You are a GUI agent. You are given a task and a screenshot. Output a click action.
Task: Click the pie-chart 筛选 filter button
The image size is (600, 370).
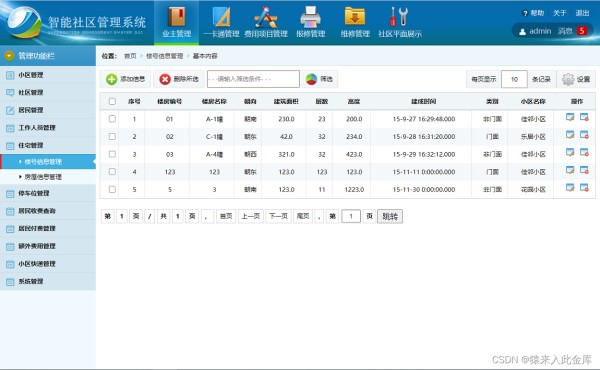pos(319,79)
